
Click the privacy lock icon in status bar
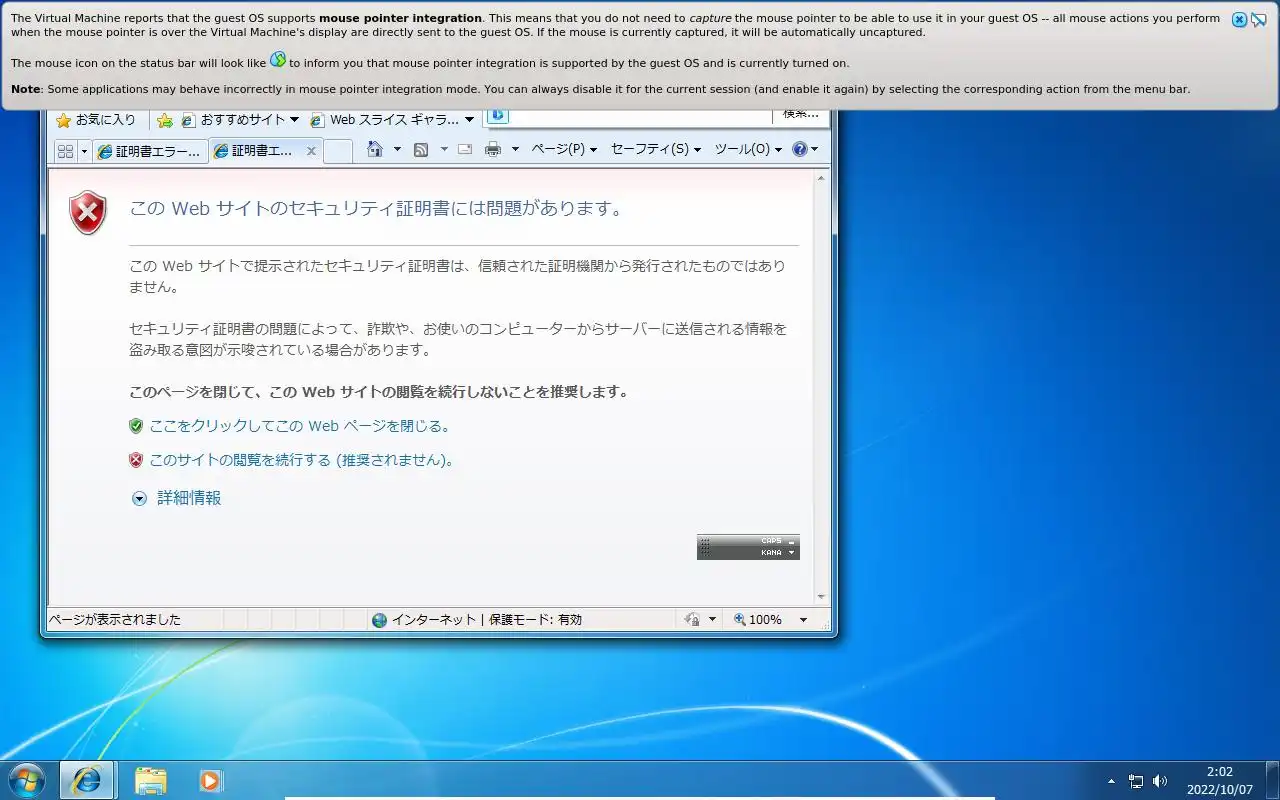(692, 620)
